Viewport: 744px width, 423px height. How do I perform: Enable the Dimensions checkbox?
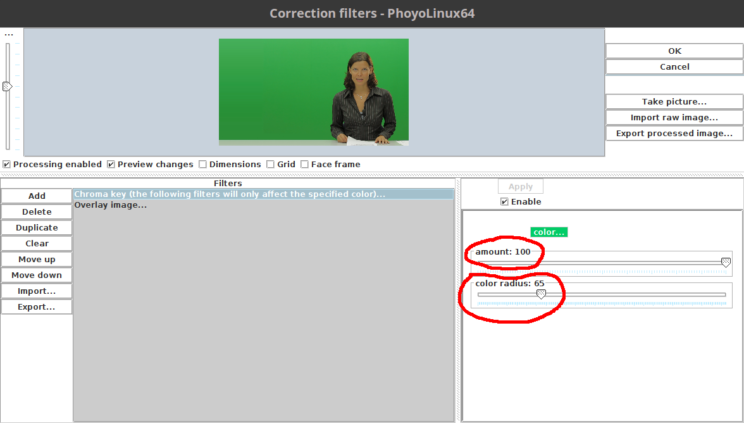203,164
